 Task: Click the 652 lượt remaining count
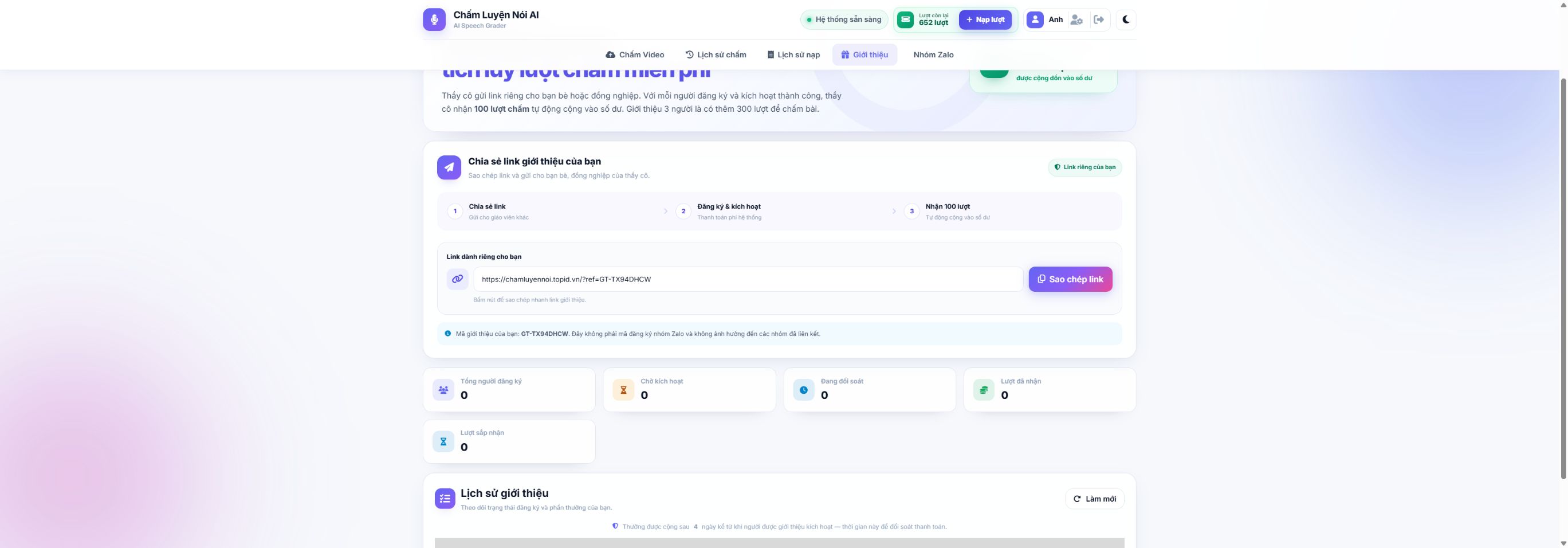(x=933, y=22)
